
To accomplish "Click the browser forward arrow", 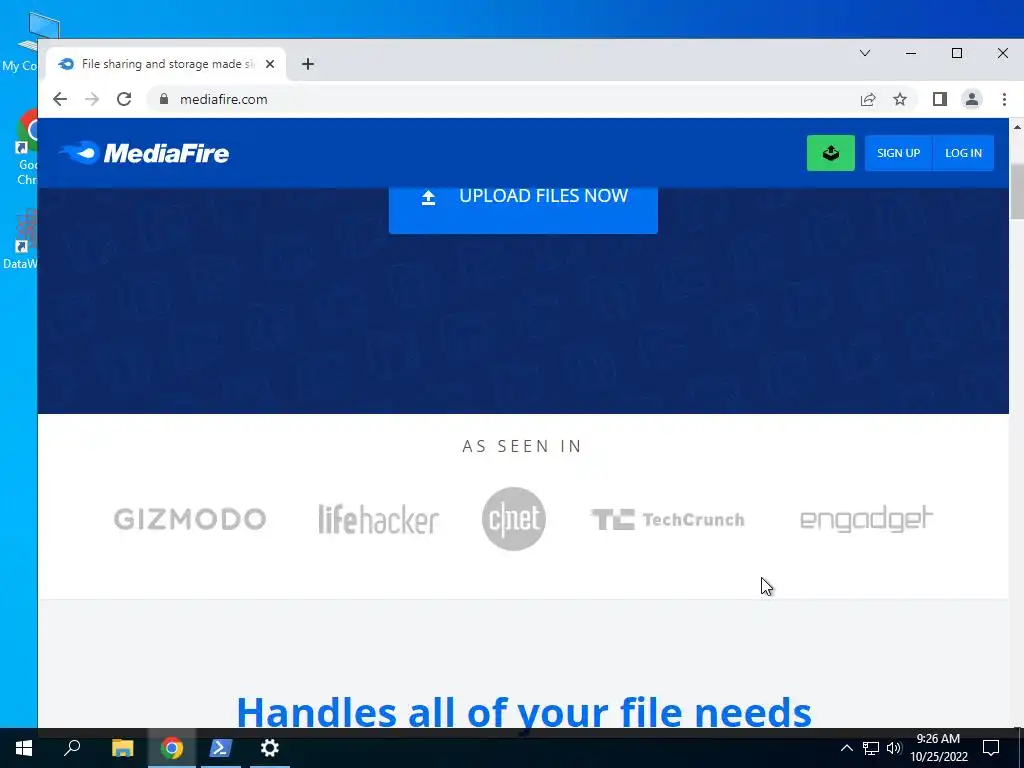I will pos(92,99).
